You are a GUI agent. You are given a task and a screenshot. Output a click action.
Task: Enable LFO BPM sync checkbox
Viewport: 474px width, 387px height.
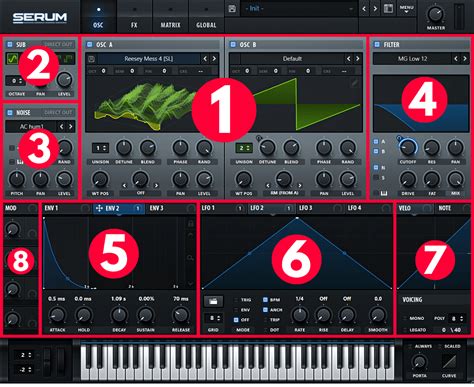pos(265,300)
